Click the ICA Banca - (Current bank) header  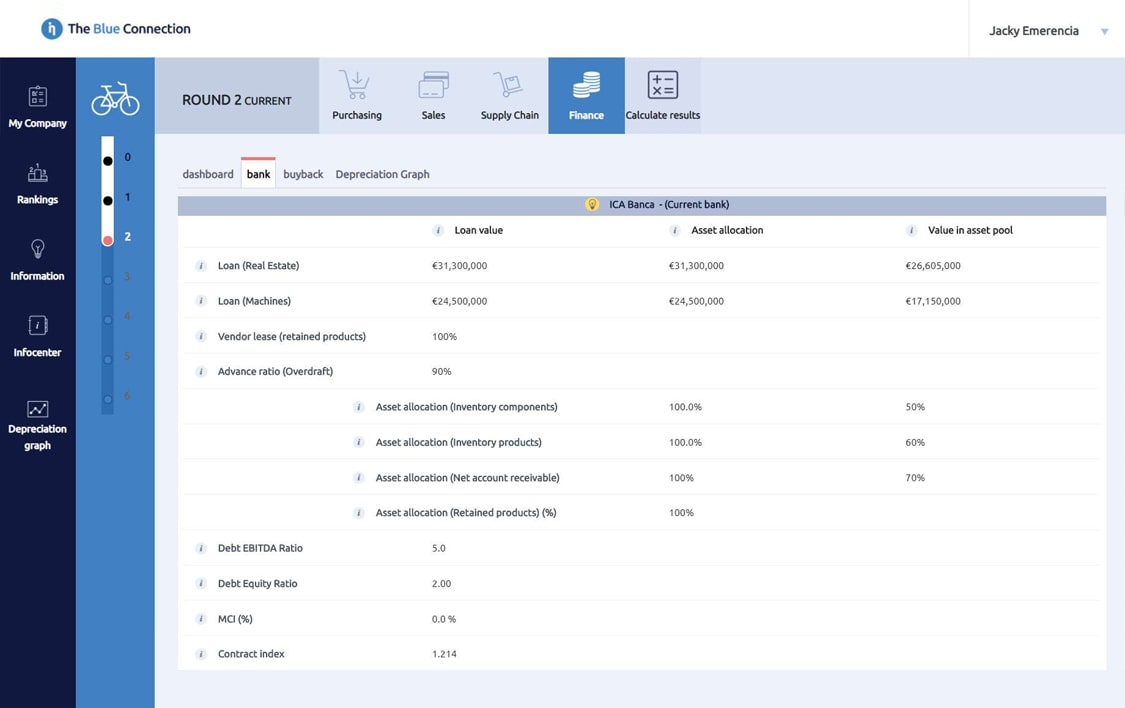tap(642, 205)
